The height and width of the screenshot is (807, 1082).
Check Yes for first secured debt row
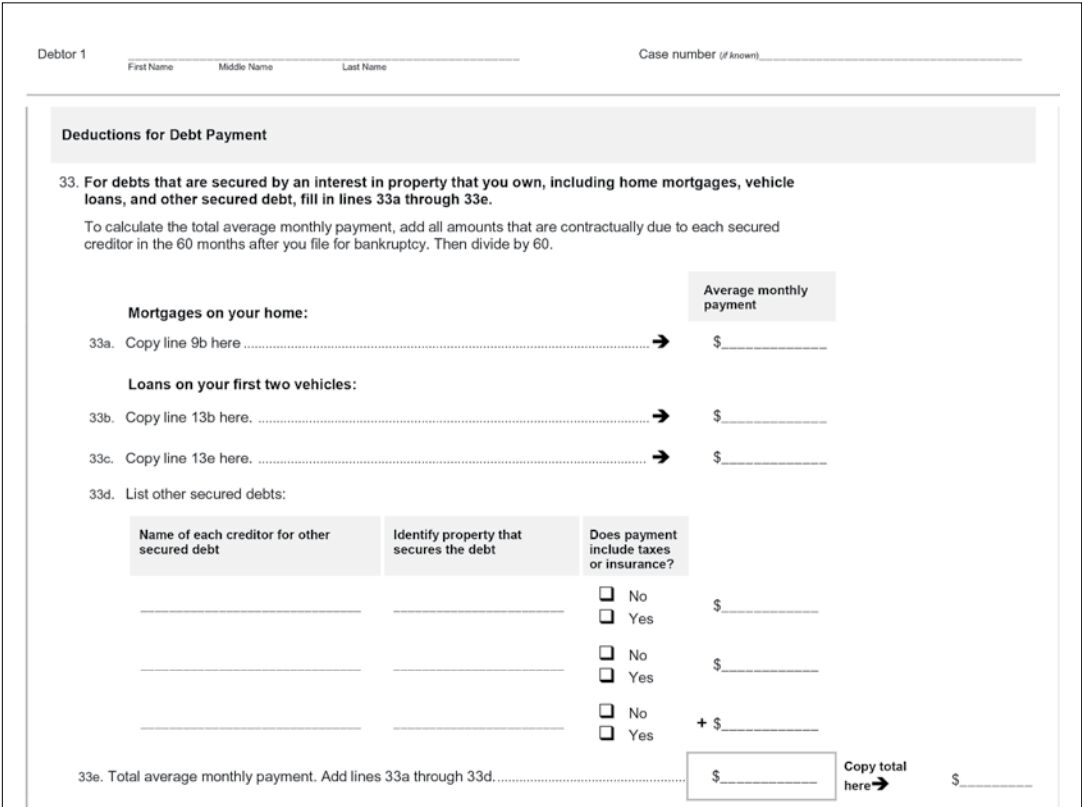tap(607, 616)
